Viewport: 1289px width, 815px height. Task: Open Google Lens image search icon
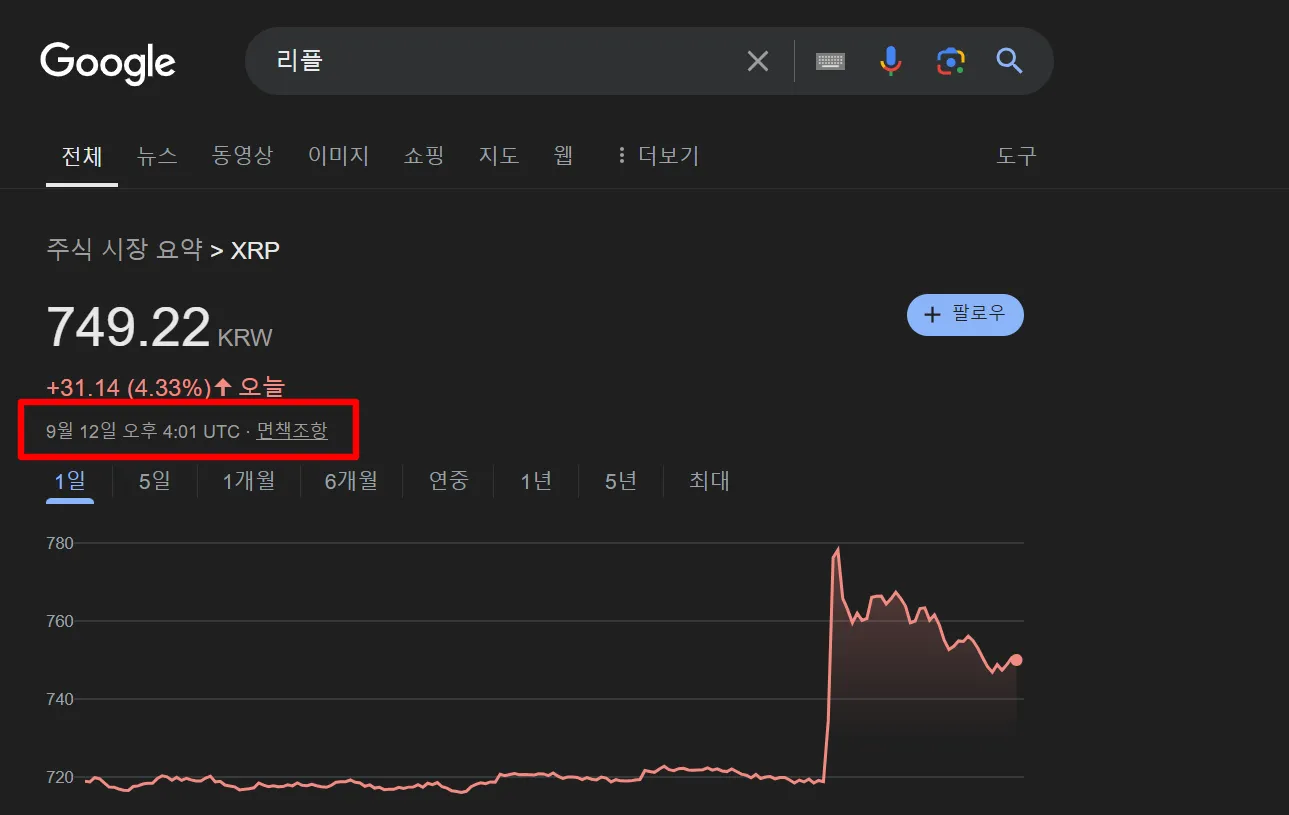(x=950, y=61)
